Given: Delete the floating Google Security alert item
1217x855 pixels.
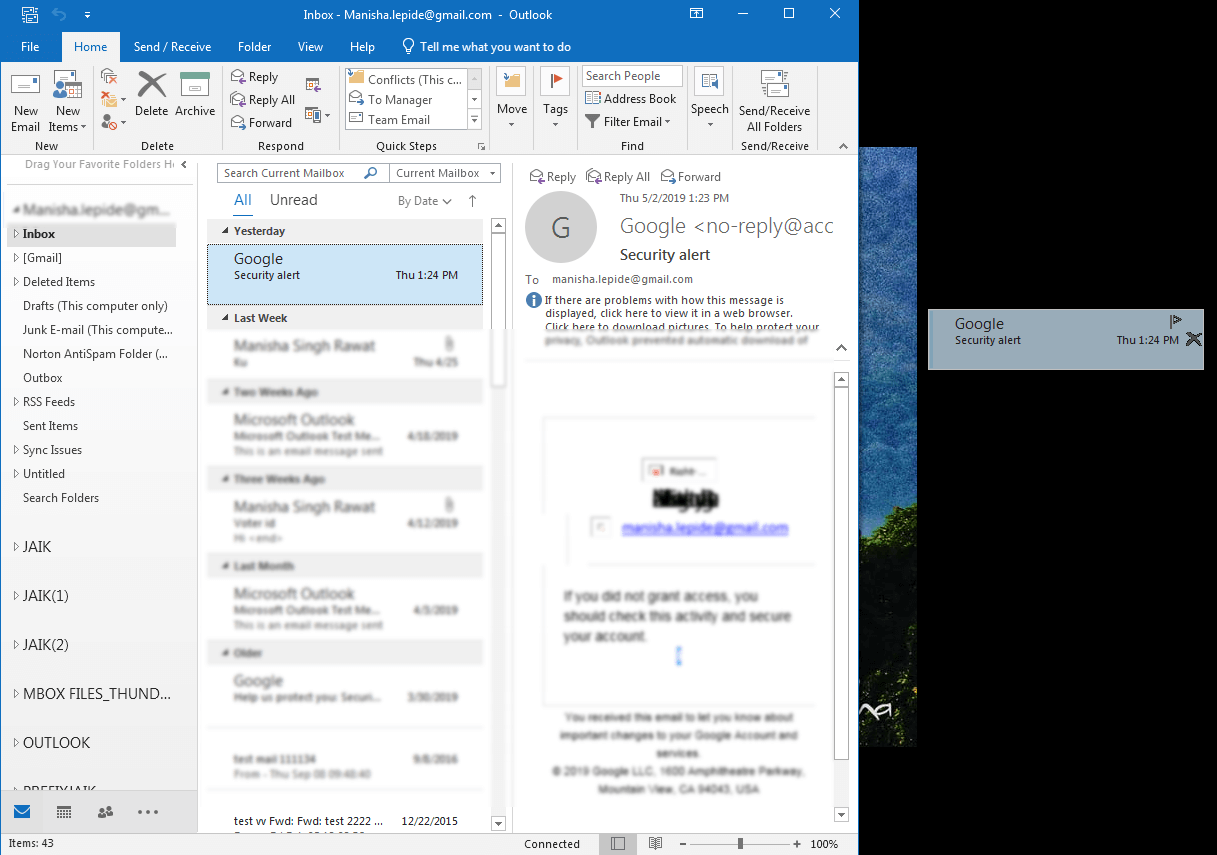Looking at the screenshot, I should pyautogui.click(x=1193, y=340).
